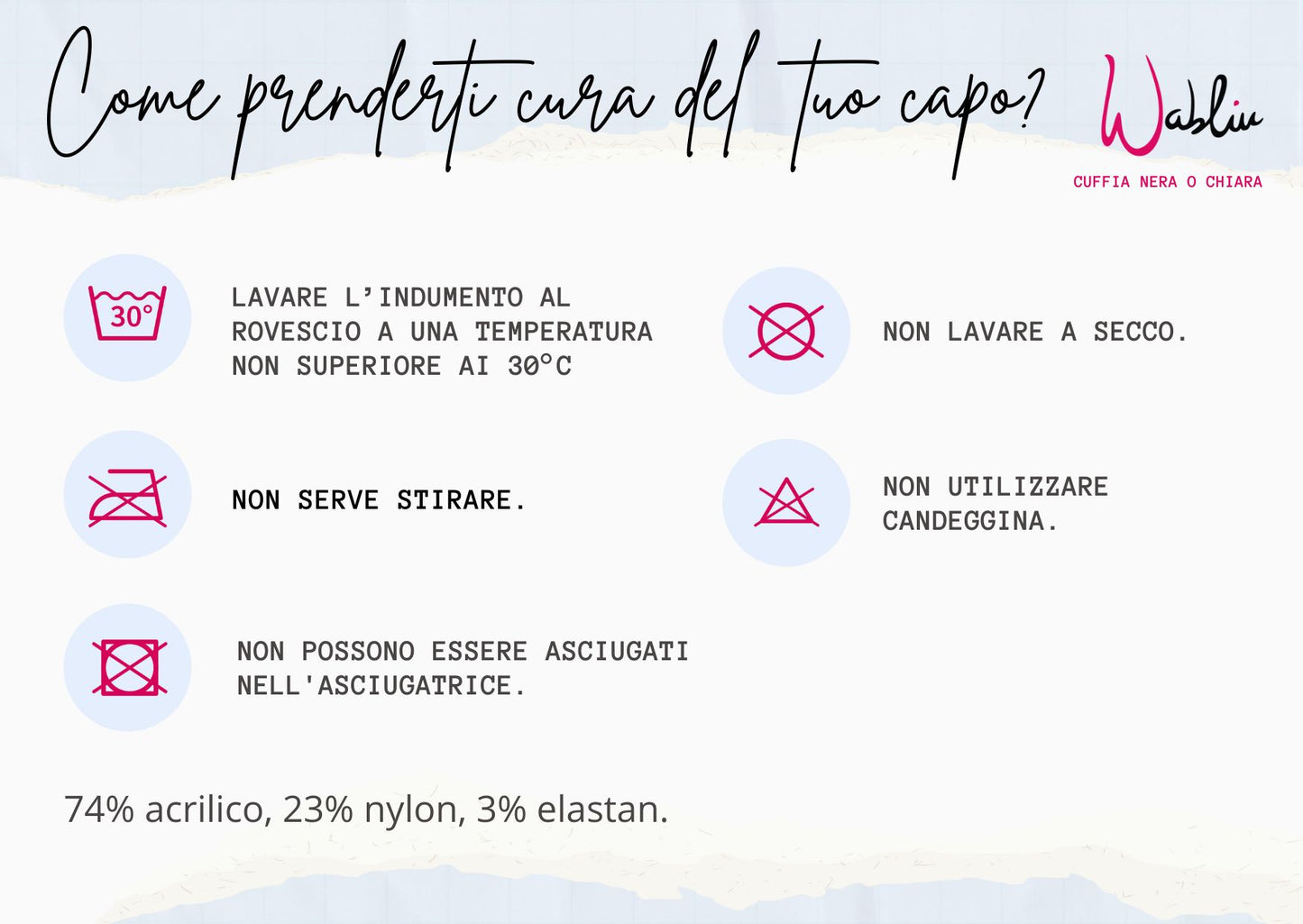1303x924 pixels.
Task: Select the "NON LAVARE A SECCO." label
Action: click(1035, 332)
